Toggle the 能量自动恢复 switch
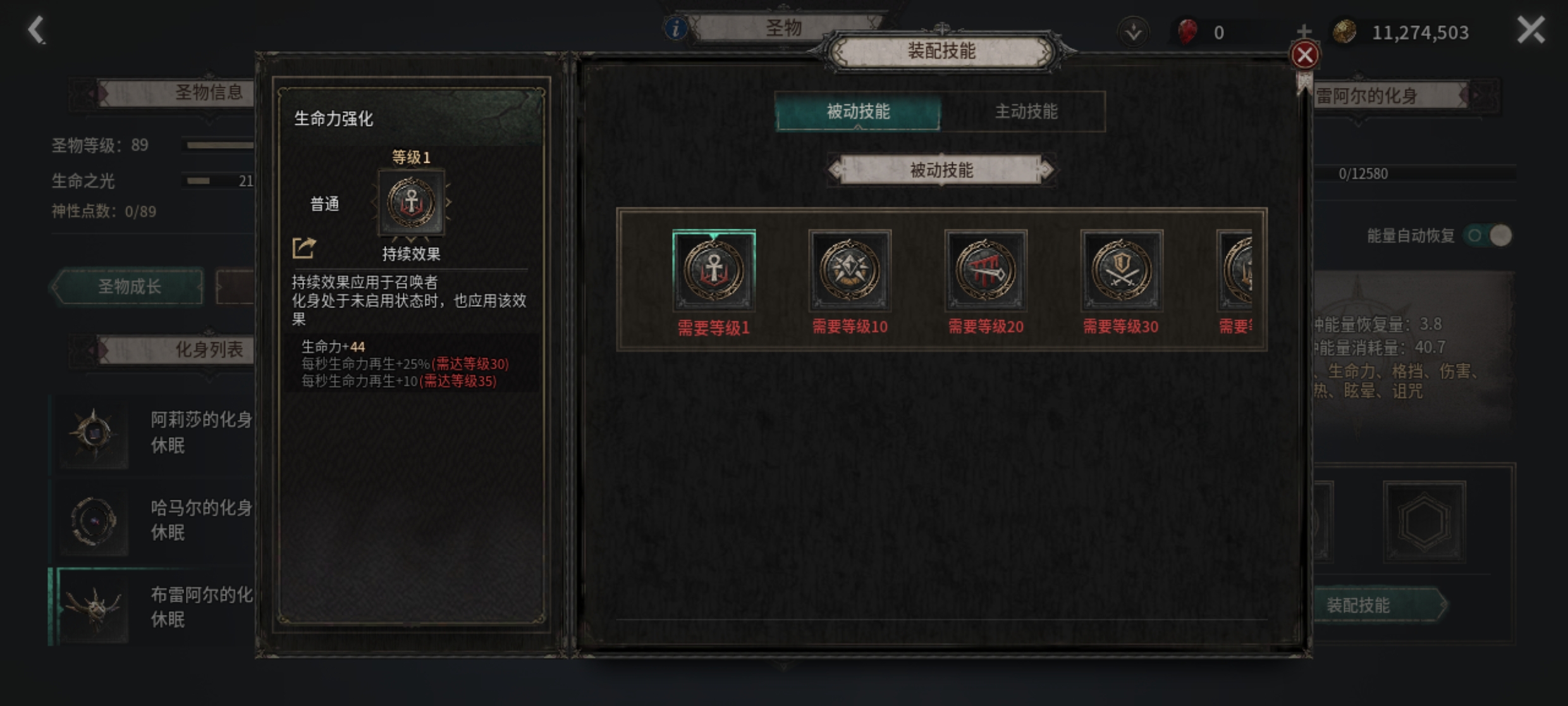The height and width of the screenshot is (706, 1568). [x=1490, y=236]
